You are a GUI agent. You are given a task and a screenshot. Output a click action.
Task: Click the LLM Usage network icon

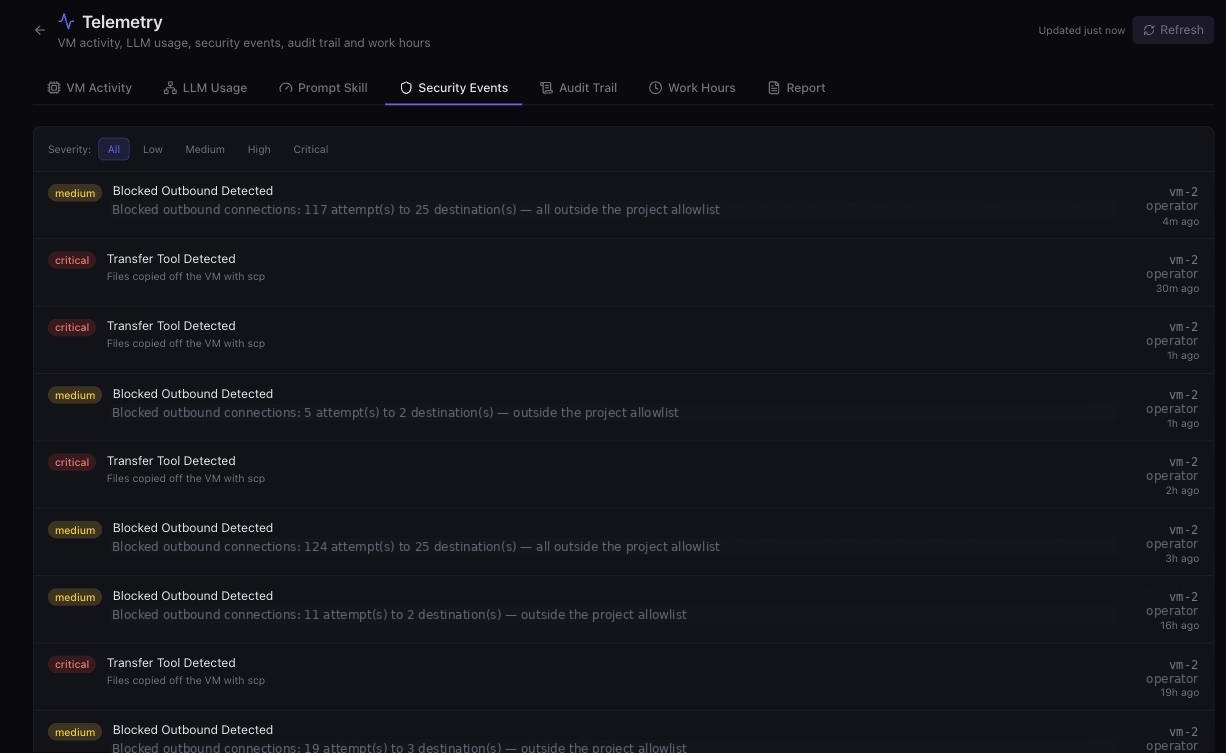pos(170,88)
